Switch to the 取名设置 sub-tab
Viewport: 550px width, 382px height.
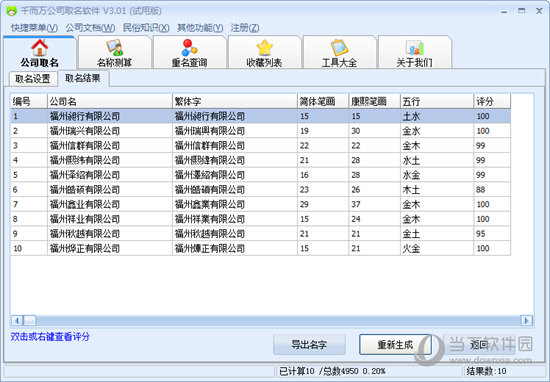click(x=33, y=79)
